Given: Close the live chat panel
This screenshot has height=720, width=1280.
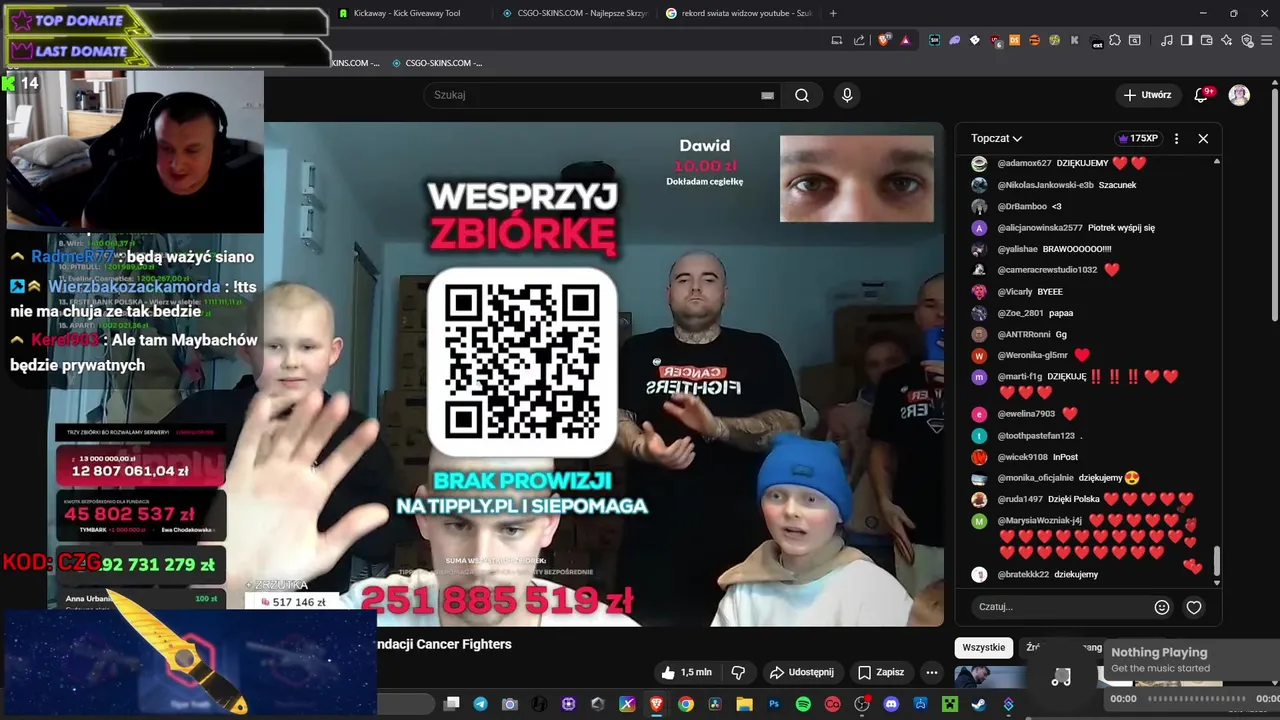Looking at the screenshot, I should click(x=1203, y=138).
